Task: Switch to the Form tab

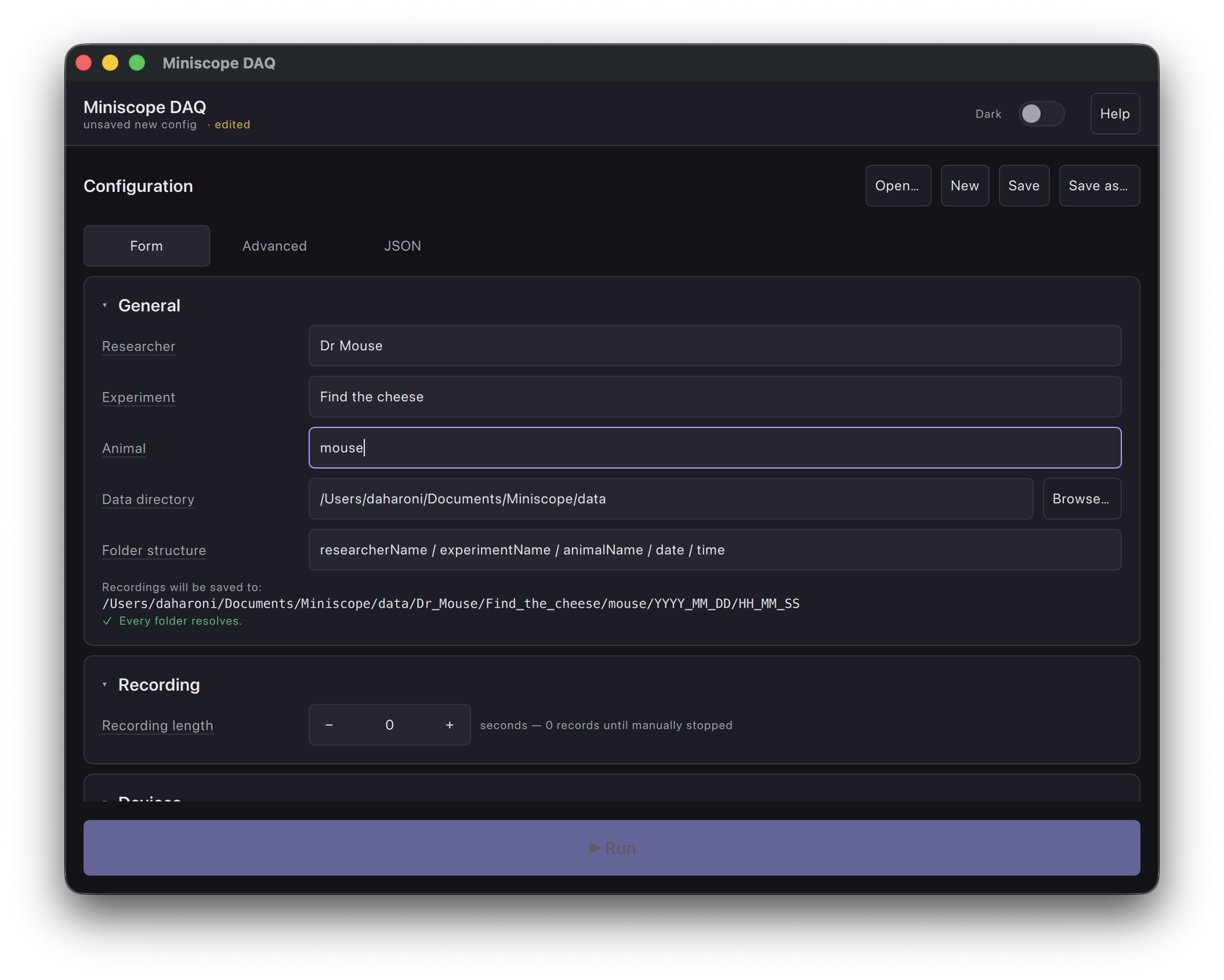Action: tap(147, 246)
